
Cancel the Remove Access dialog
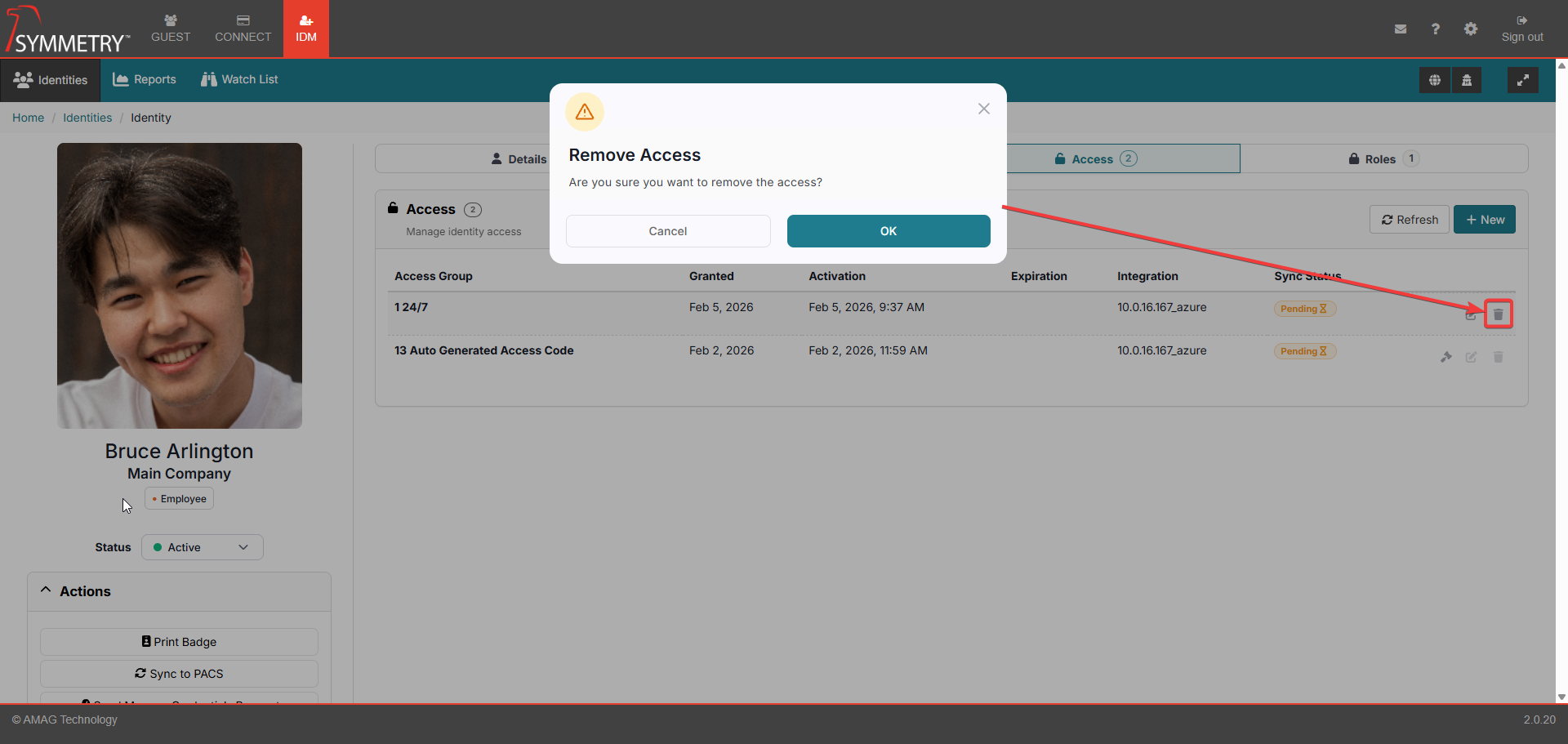668,231
